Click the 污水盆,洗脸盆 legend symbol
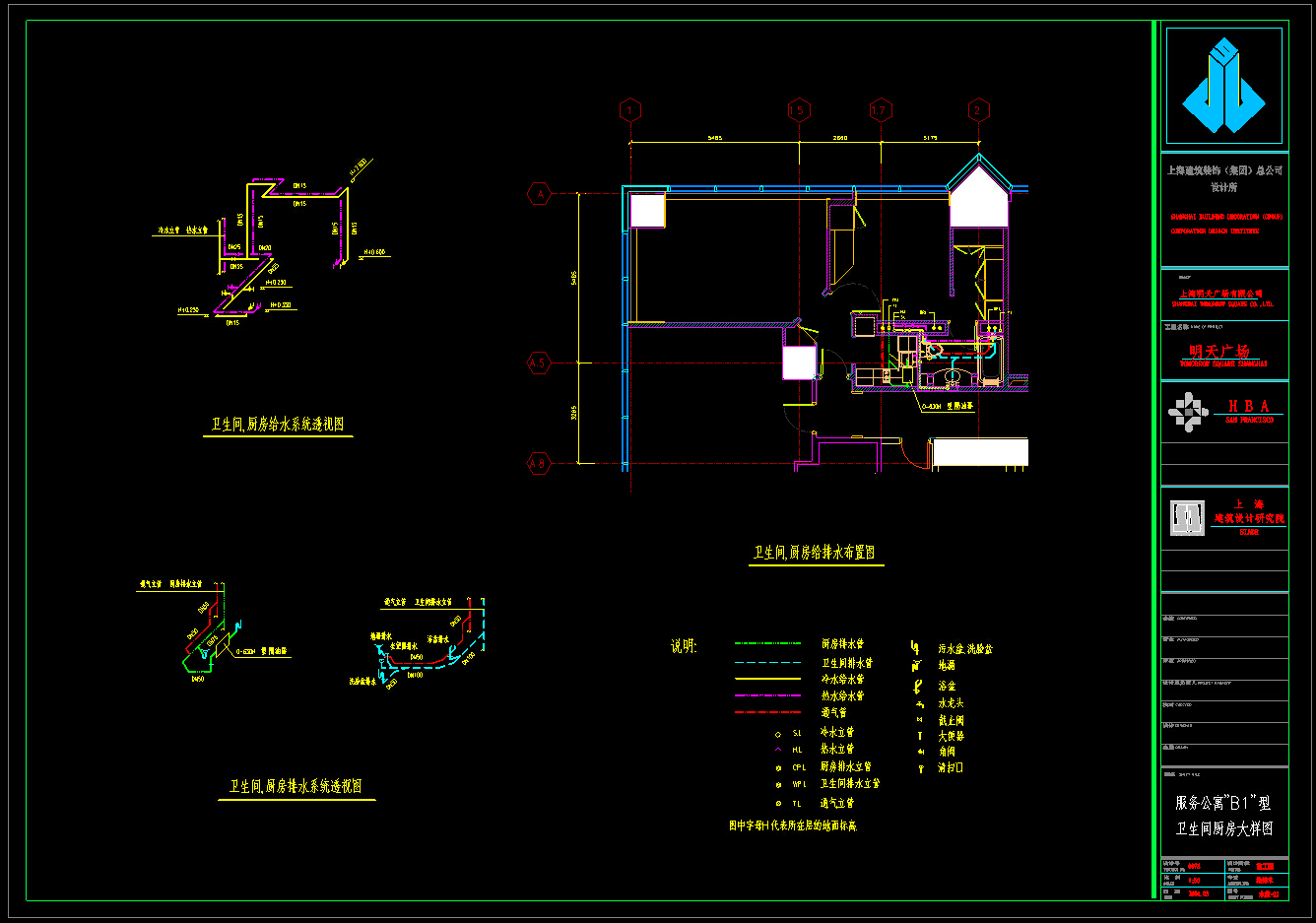Screen dimensions: 1316x923 click(916, 648)
